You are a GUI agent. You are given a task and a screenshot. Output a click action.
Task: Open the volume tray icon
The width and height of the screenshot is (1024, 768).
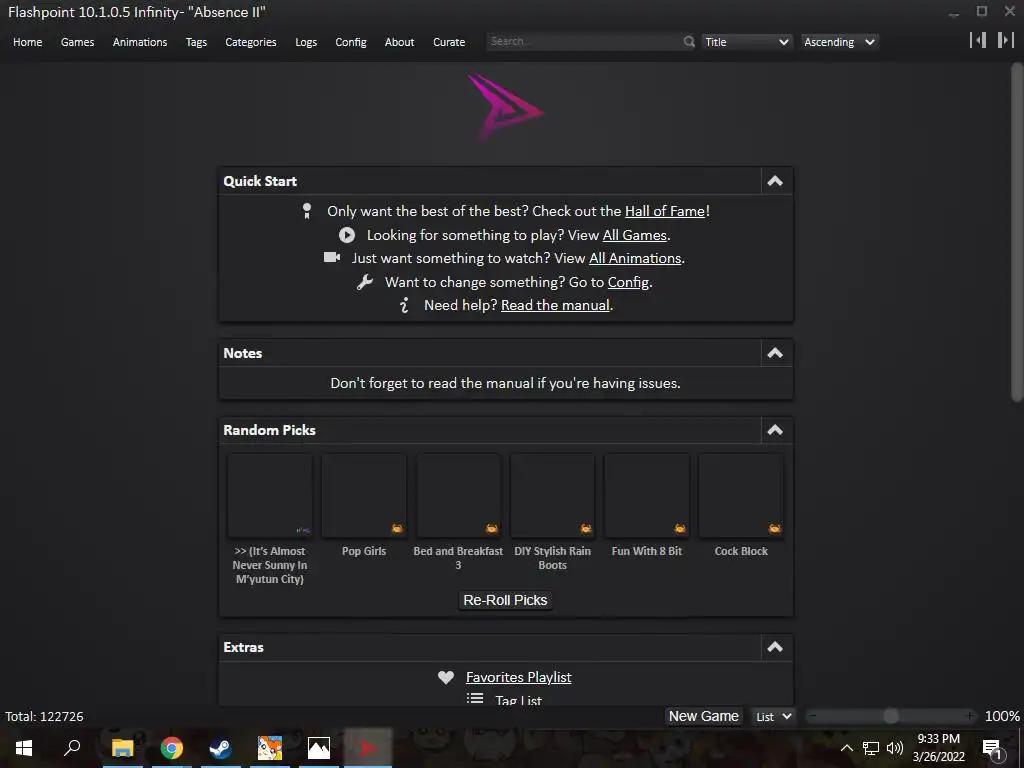[895, 748]
